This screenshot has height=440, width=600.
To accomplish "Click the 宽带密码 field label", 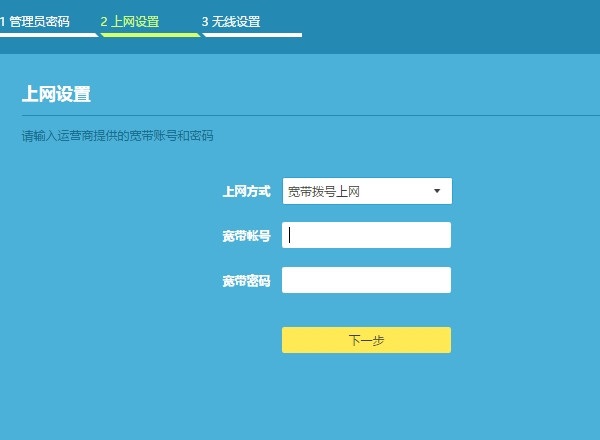I will pyautogui.click(x=246, y=281).
